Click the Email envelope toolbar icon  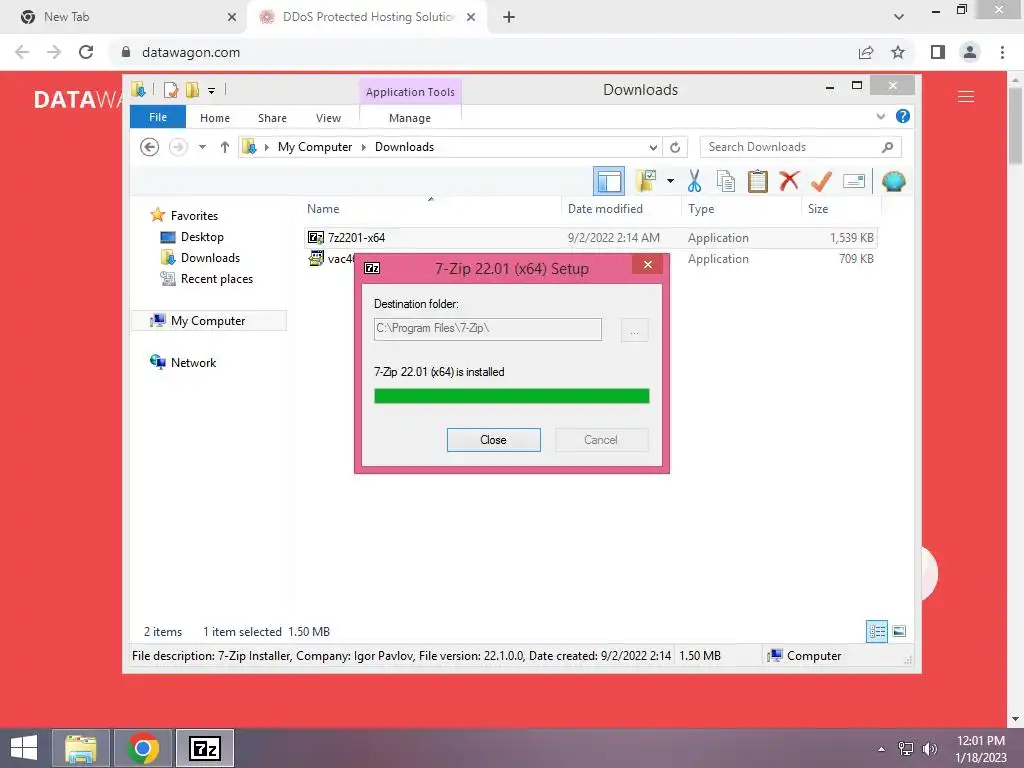pyautogui.click(x=854, y=181)
